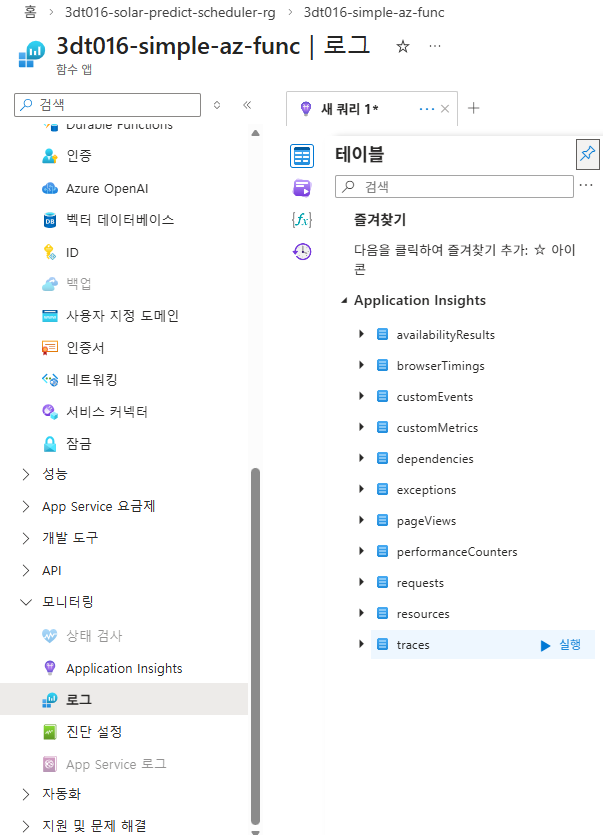Close the 새 쿼리 1 tab

coord(445,109)
